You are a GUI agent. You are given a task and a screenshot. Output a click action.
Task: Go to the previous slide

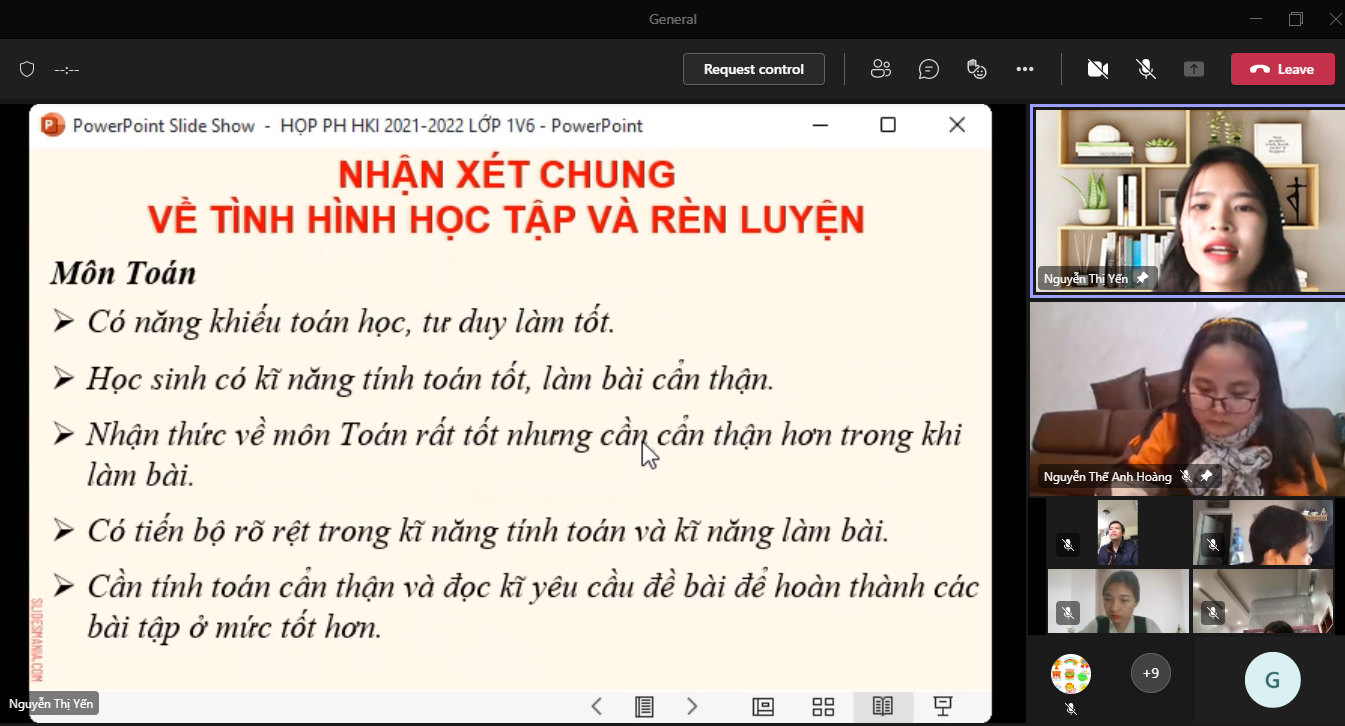[x=597, y=707]
